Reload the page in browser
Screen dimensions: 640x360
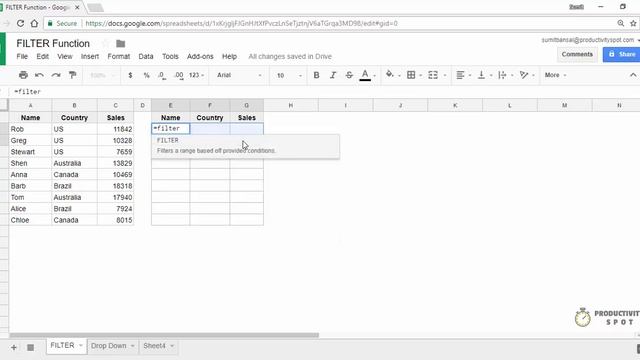coord(20,24)
